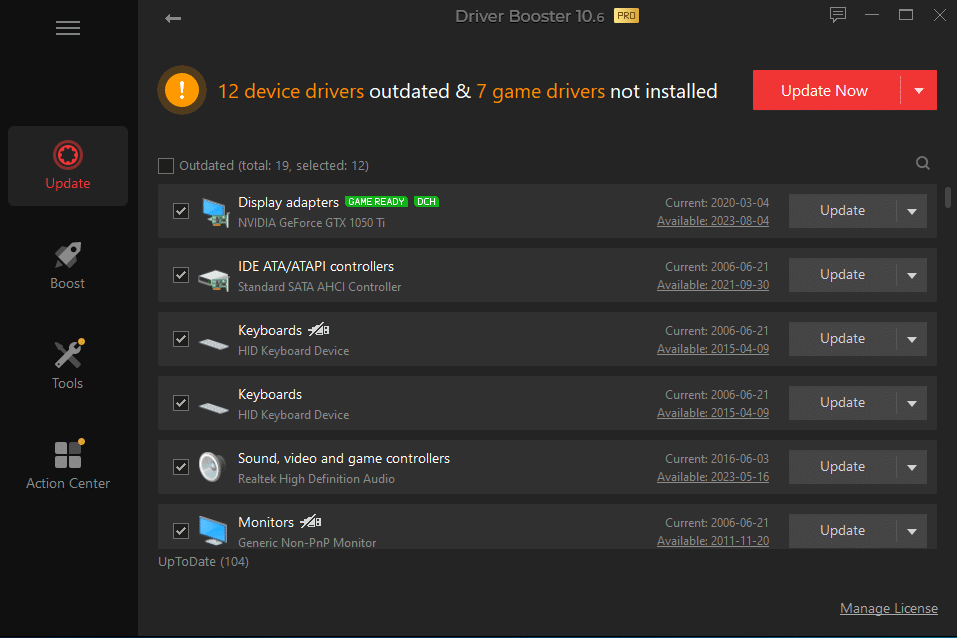This screenshot has height=638, width=957.
Task: Toggle the Outdated select-all checkbox
Action: coord(166,165)
